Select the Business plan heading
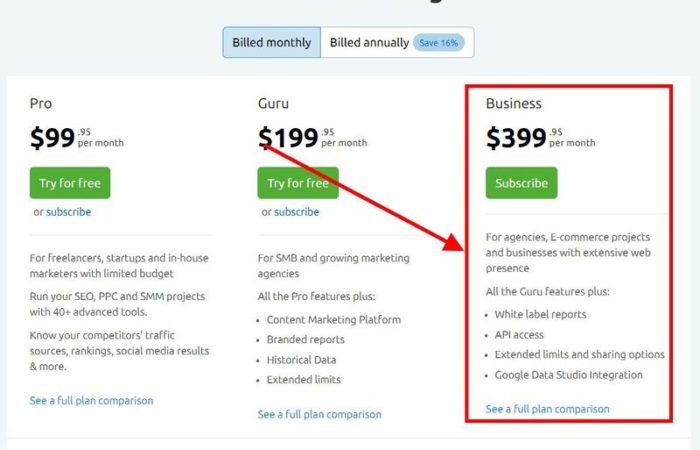This screenshot has width=700, height=450. pyautogui.click(x=513, y=103)
